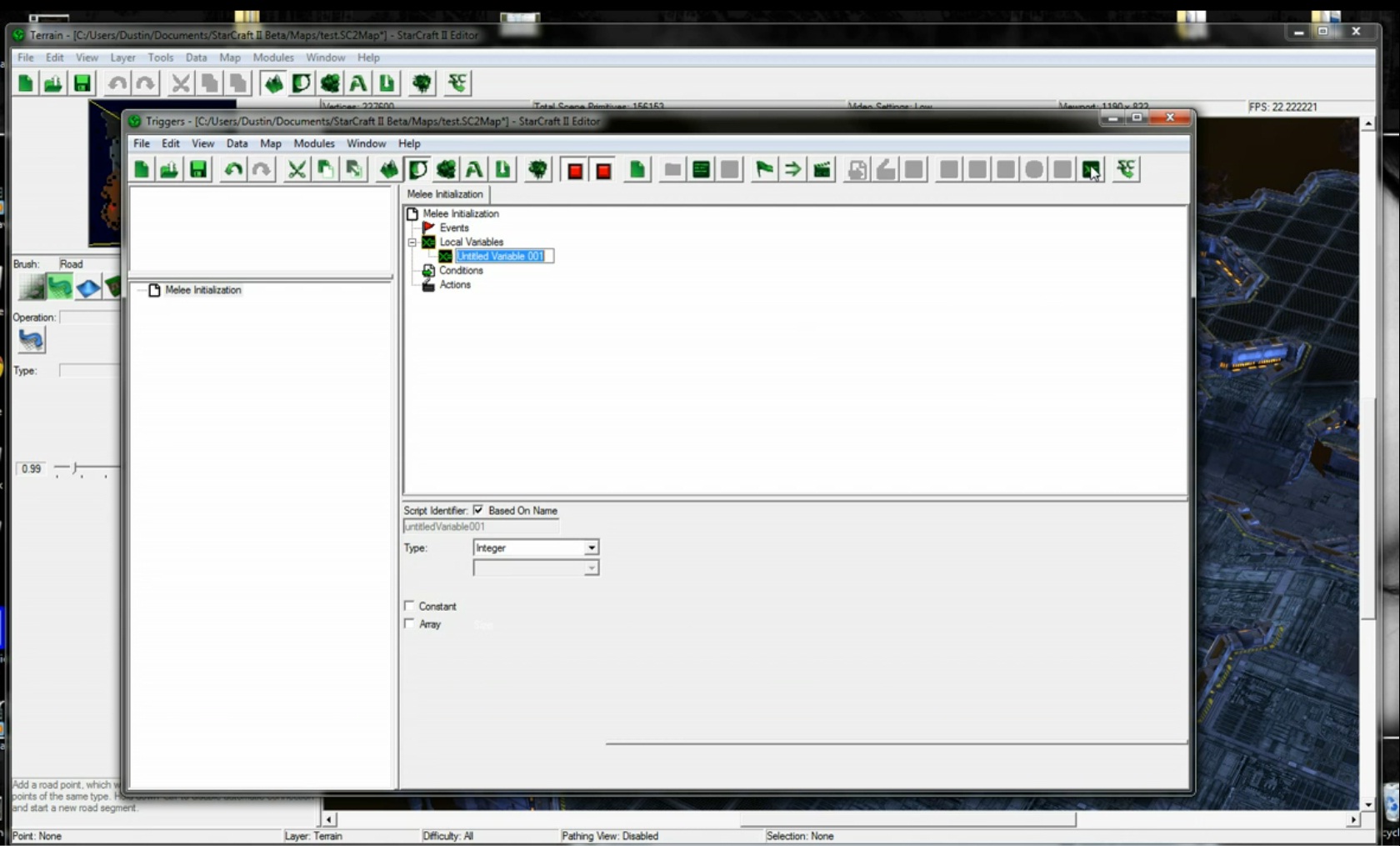
Task: Click Terrain viewport vertical scrollbar up arrow
Action: coord(1368,123)
